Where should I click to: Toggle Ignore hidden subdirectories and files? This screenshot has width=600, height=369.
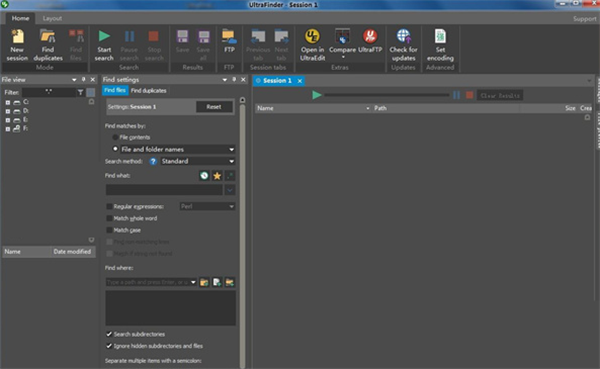(x=109, y=346)
